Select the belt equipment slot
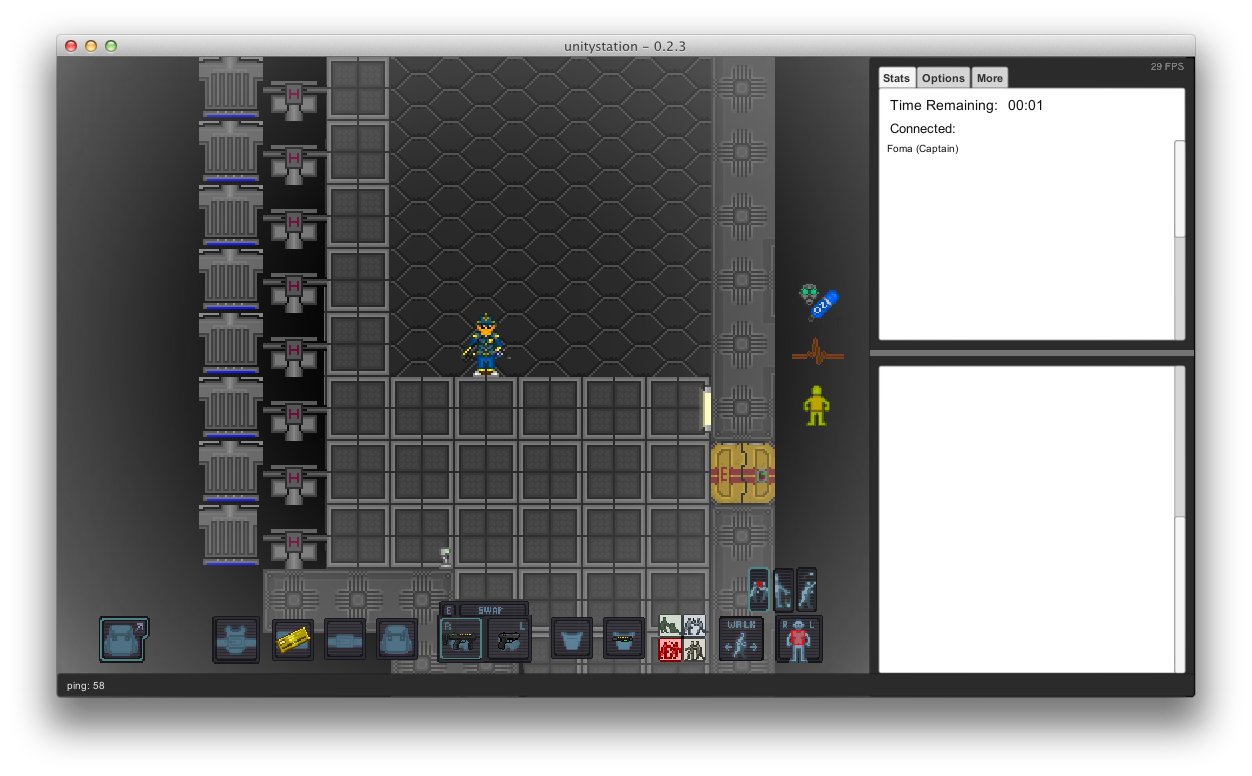The height and width of the screenshot is (776, 1252). pos(344,638)
